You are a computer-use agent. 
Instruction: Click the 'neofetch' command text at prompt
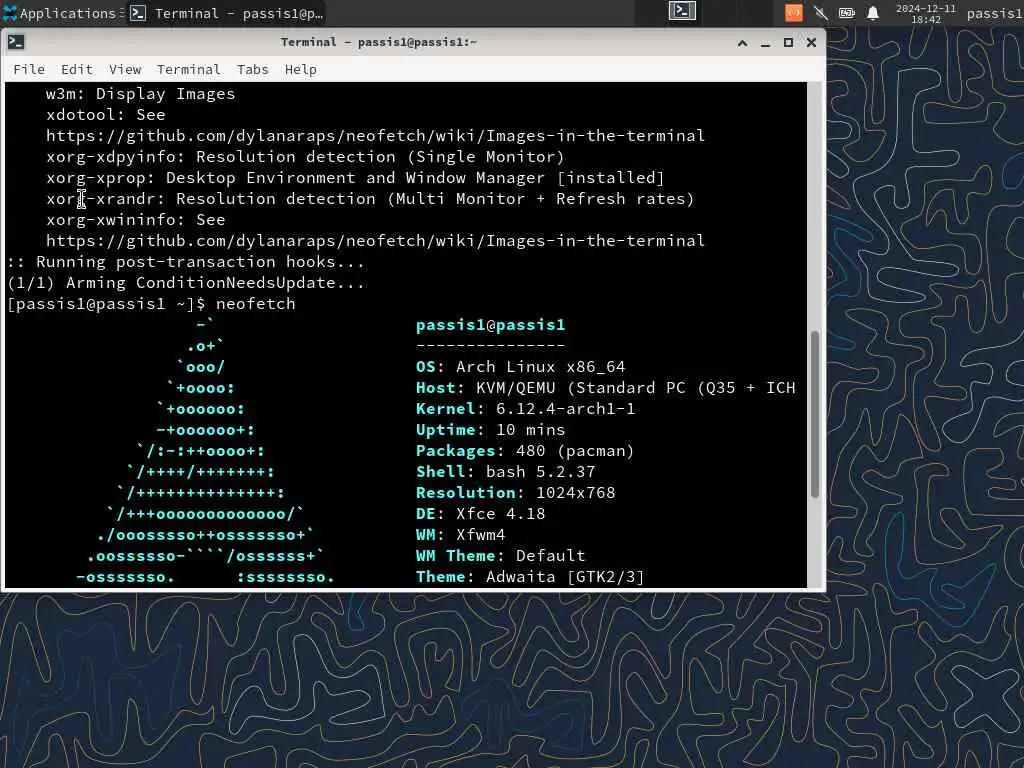pyautogui.click(x=255, y=304)
